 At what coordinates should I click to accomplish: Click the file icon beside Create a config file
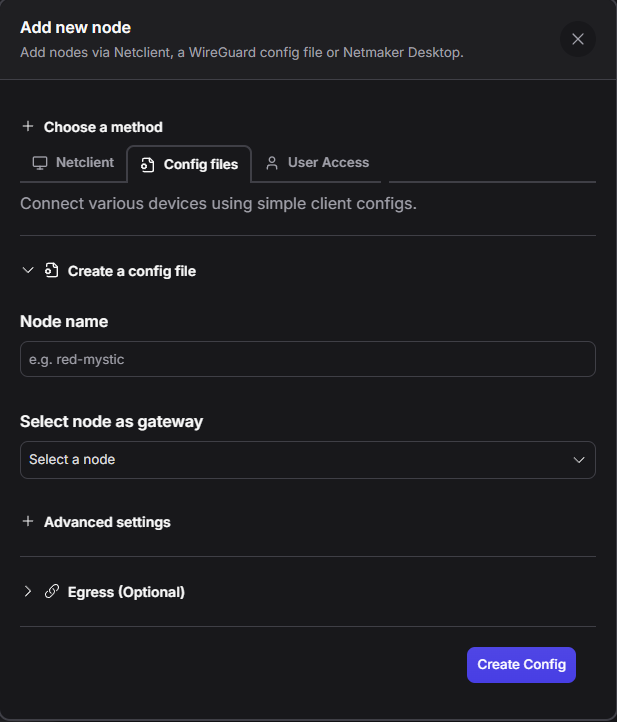tap(52, 271)
